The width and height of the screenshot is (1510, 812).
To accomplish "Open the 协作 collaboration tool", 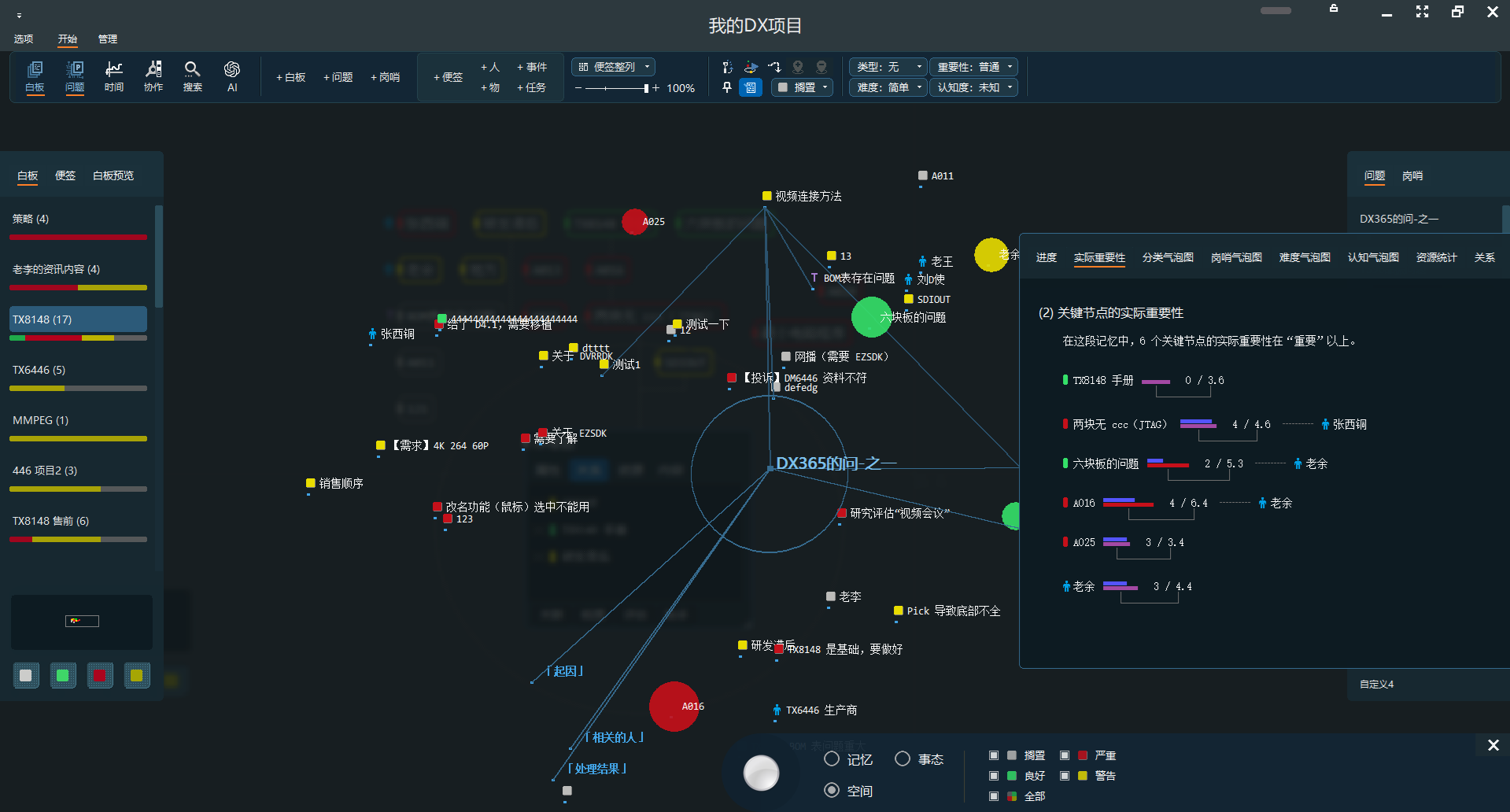I will (x=153, y=76).
